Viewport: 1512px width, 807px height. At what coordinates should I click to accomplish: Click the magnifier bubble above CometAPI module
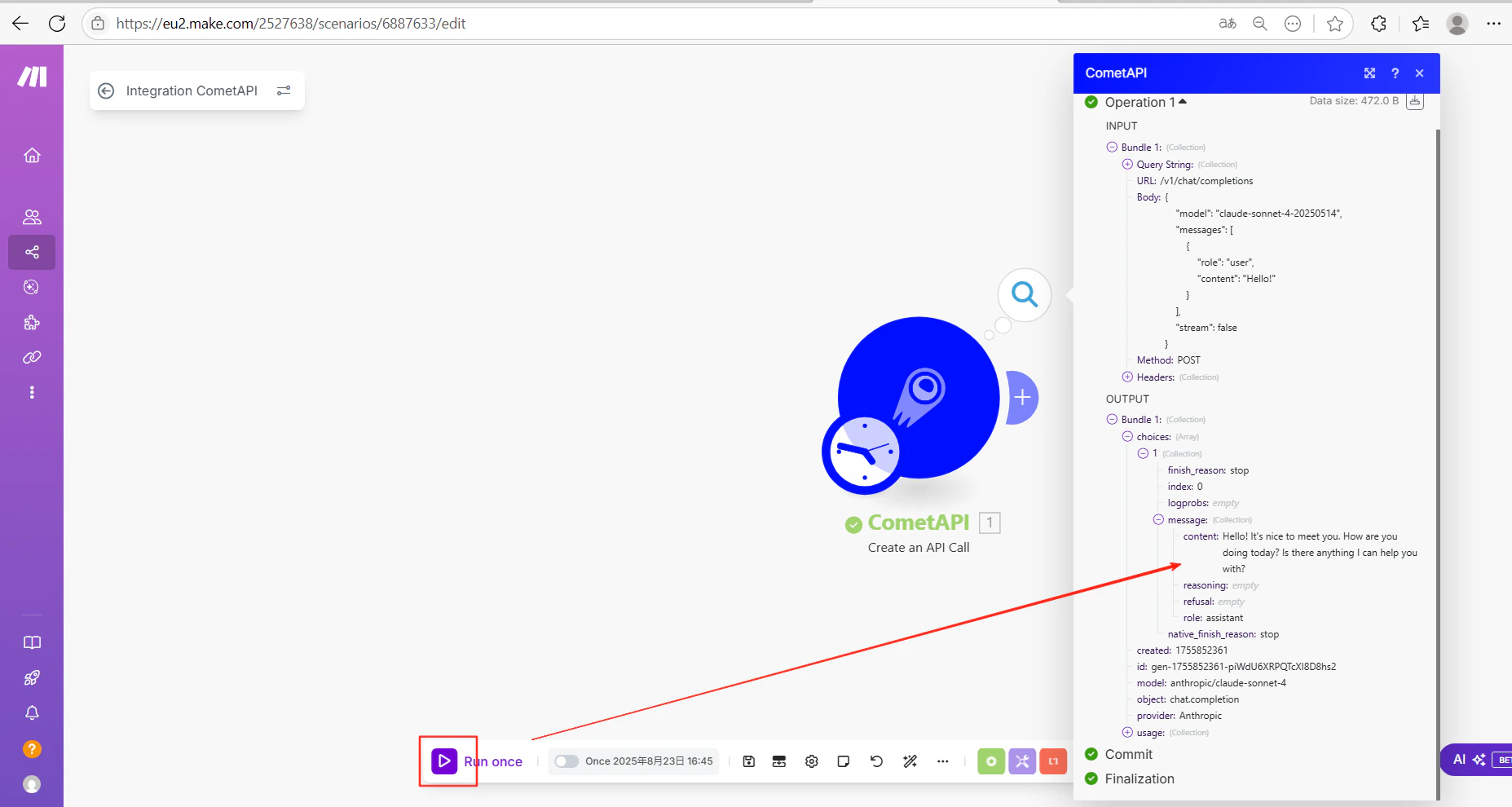pyautogui.click(x=1025, y=294)
